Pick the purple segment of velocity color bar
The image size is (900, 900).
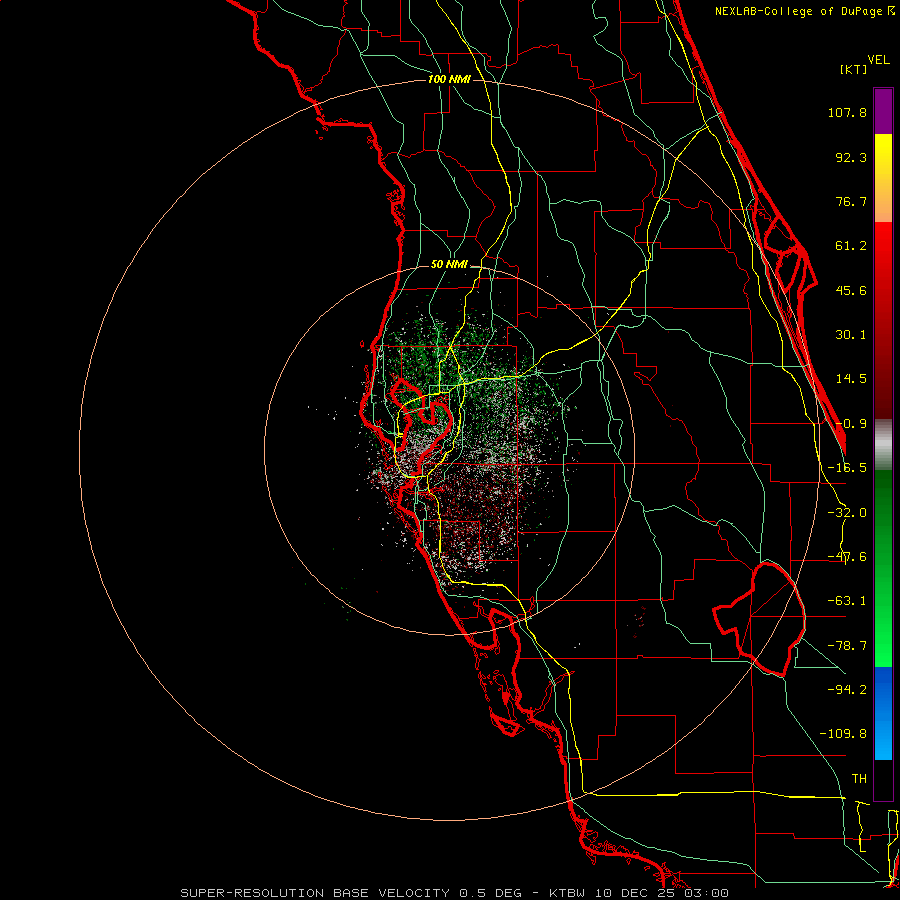[883, 112]
